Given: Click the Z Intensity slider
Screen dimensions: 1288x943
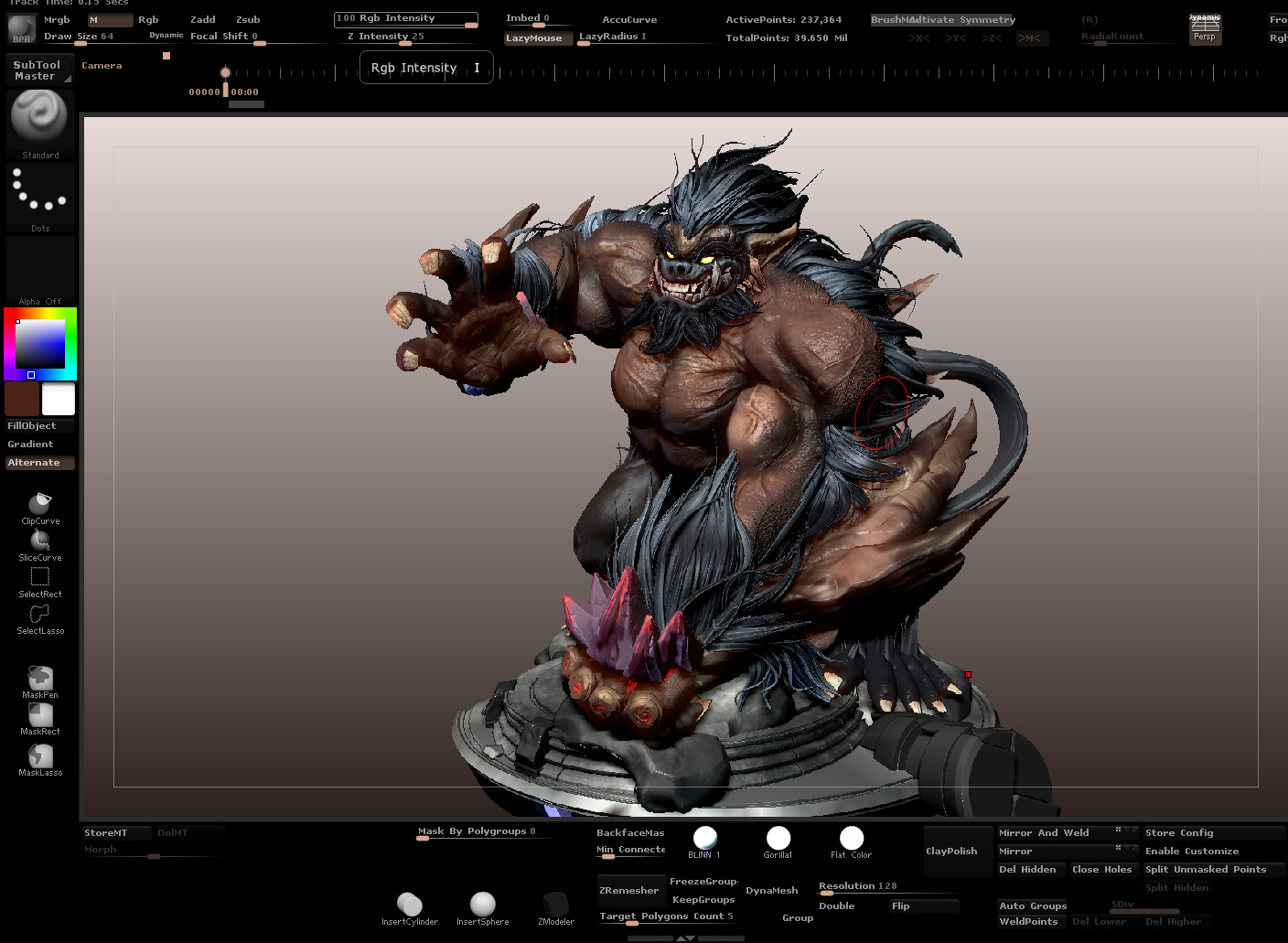Looking at the screenshot, I should [406, 38].
